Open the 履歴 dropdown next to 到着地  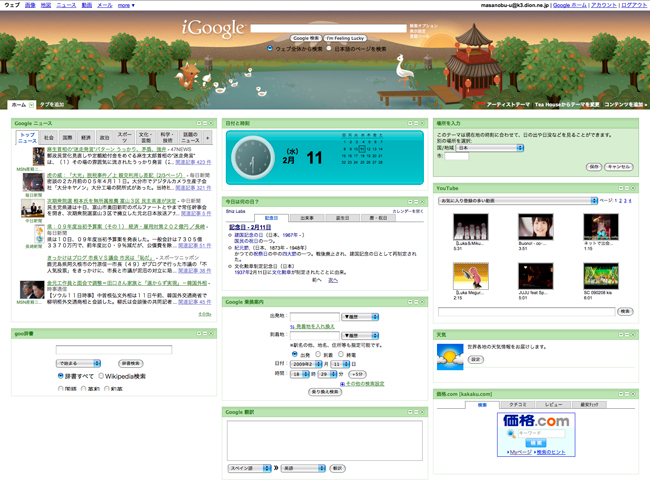click(x=360, y=335)
